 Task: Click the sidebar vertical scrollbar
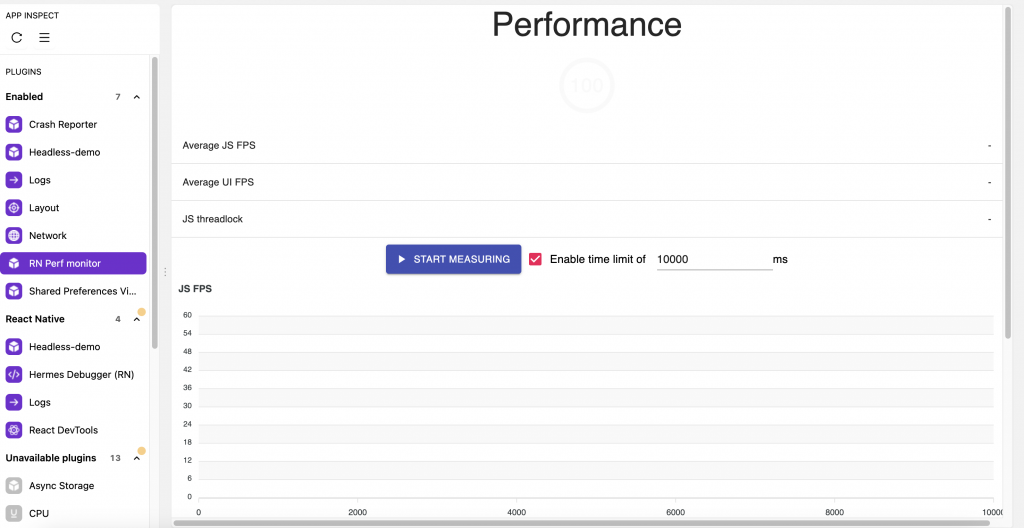[155, 203]
